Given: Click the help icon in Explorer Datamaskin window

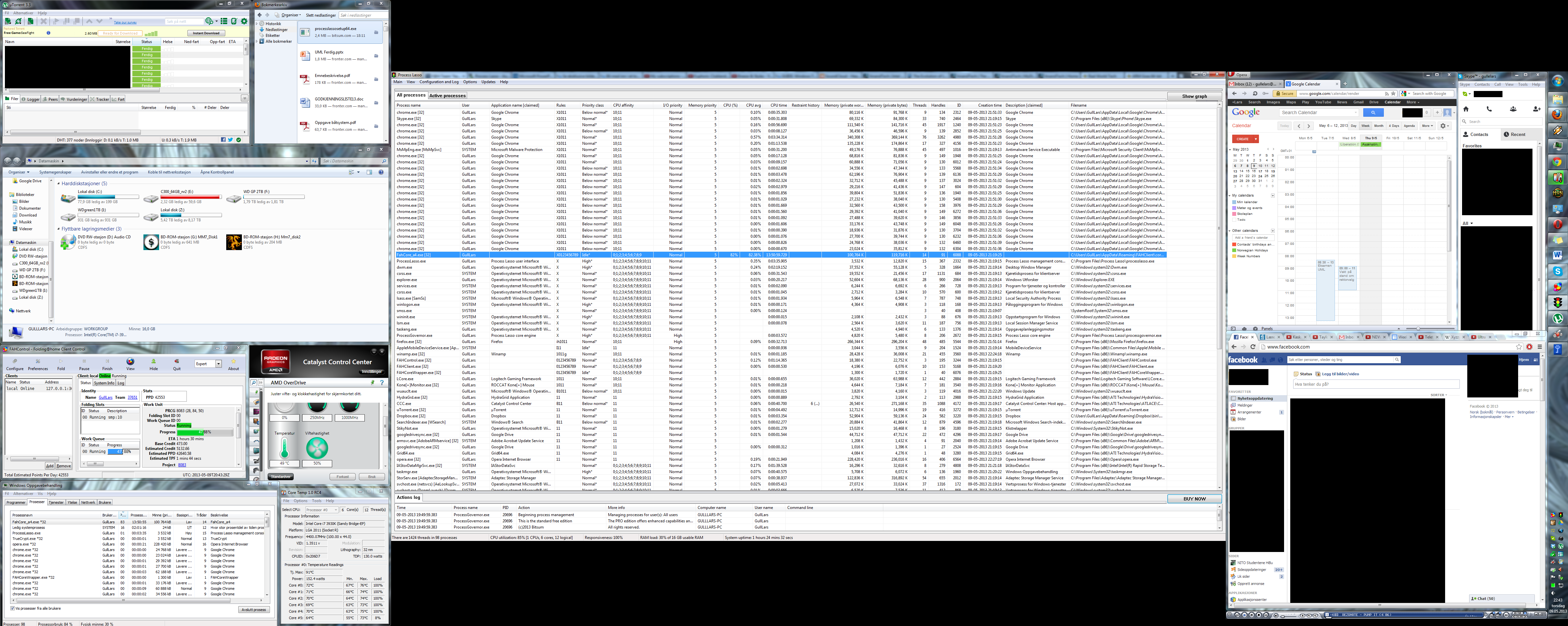Looking at the screenshot, I should click(381, 172).
